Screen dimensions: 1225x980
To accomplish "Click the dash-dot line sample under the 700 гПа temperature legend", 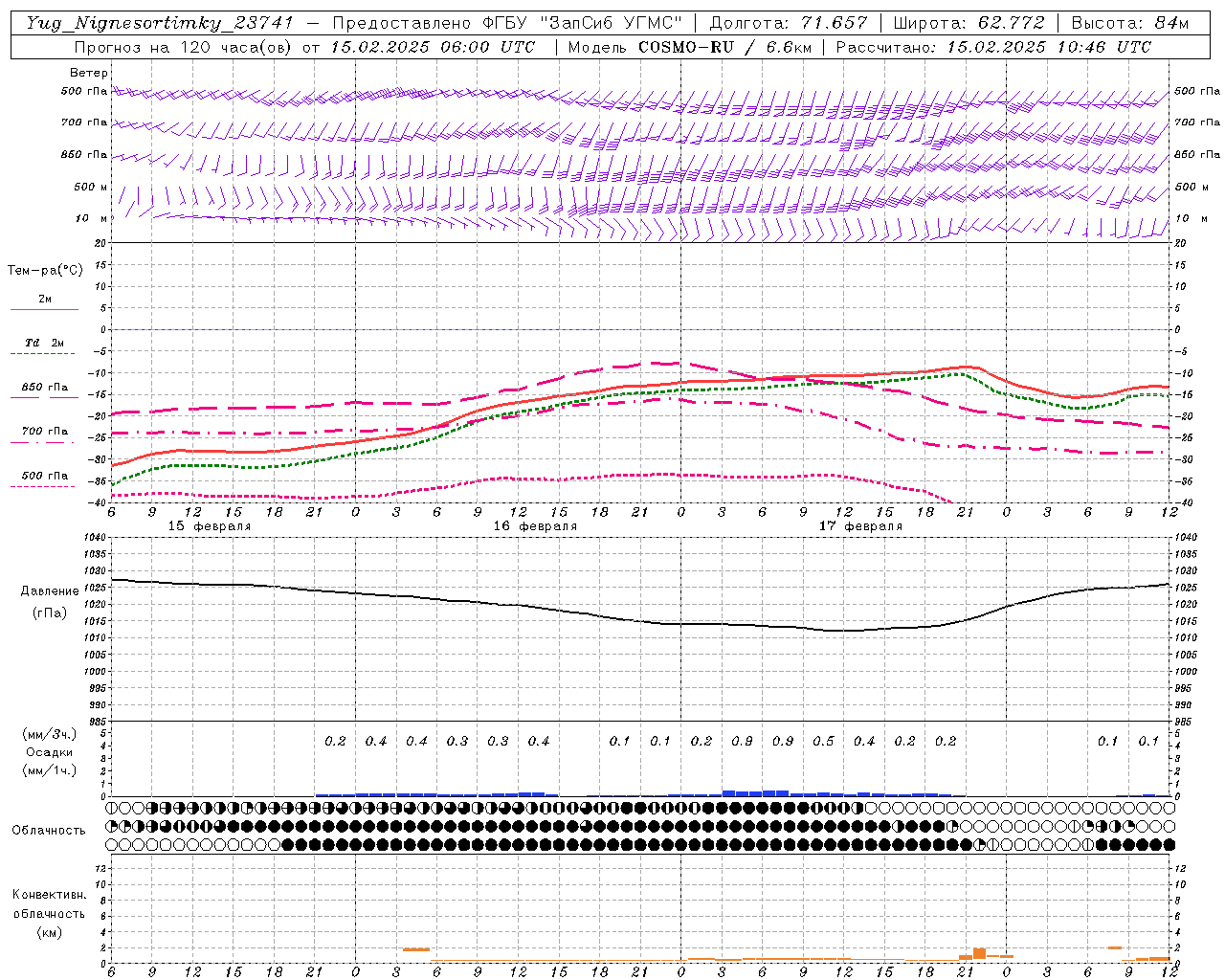I will tap(42, 442).
